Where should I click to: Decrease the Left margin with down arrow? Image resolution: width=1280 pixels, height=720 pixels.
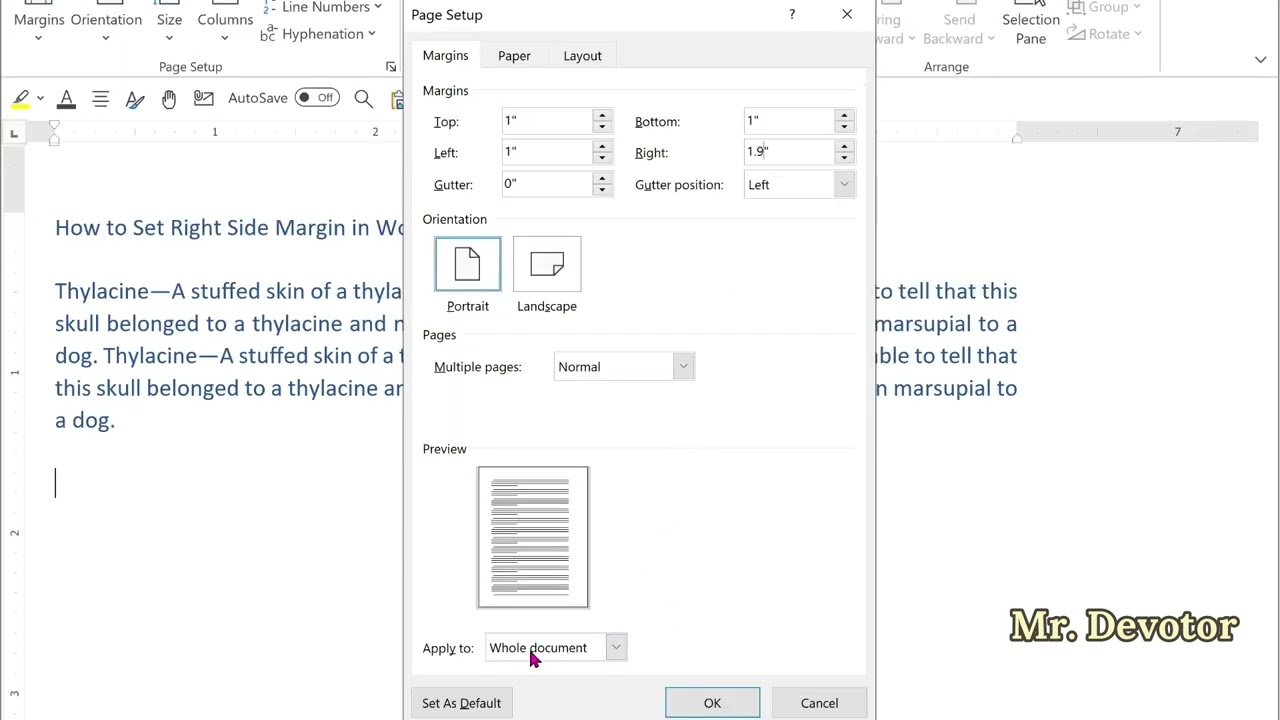click(602, 159)
